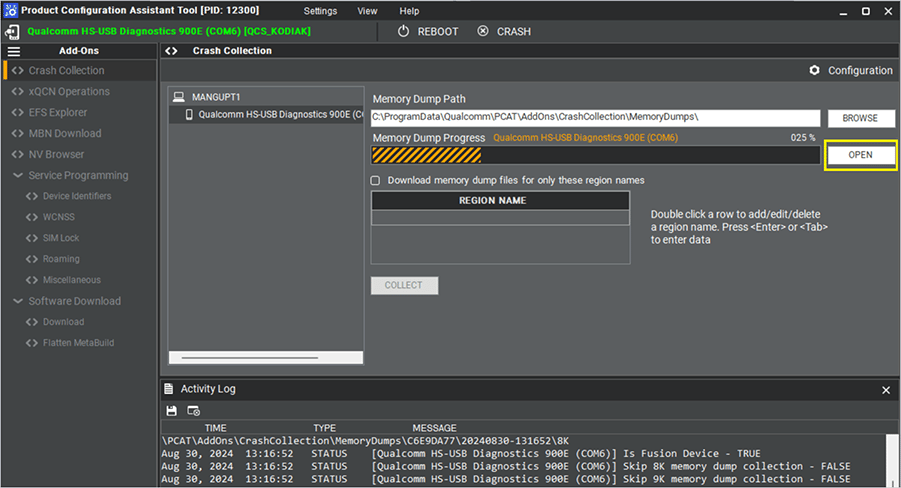This screenshot has height=488, width=901.
Task: Open the Help menu
Action: pyautogui.click(x=409, y=11)
